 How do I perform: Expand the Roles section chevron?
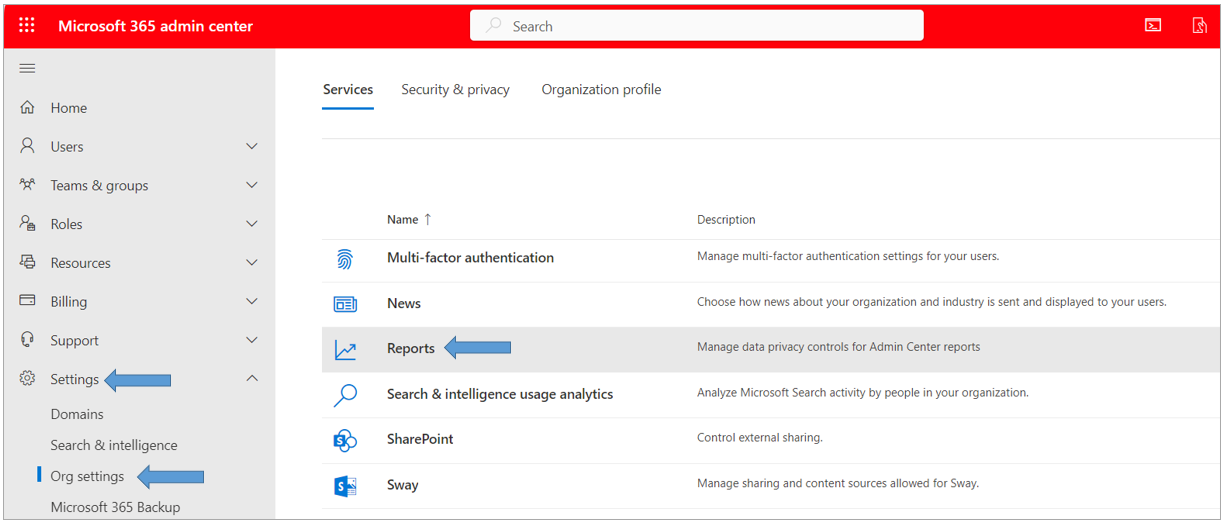(x=252, y=224)
